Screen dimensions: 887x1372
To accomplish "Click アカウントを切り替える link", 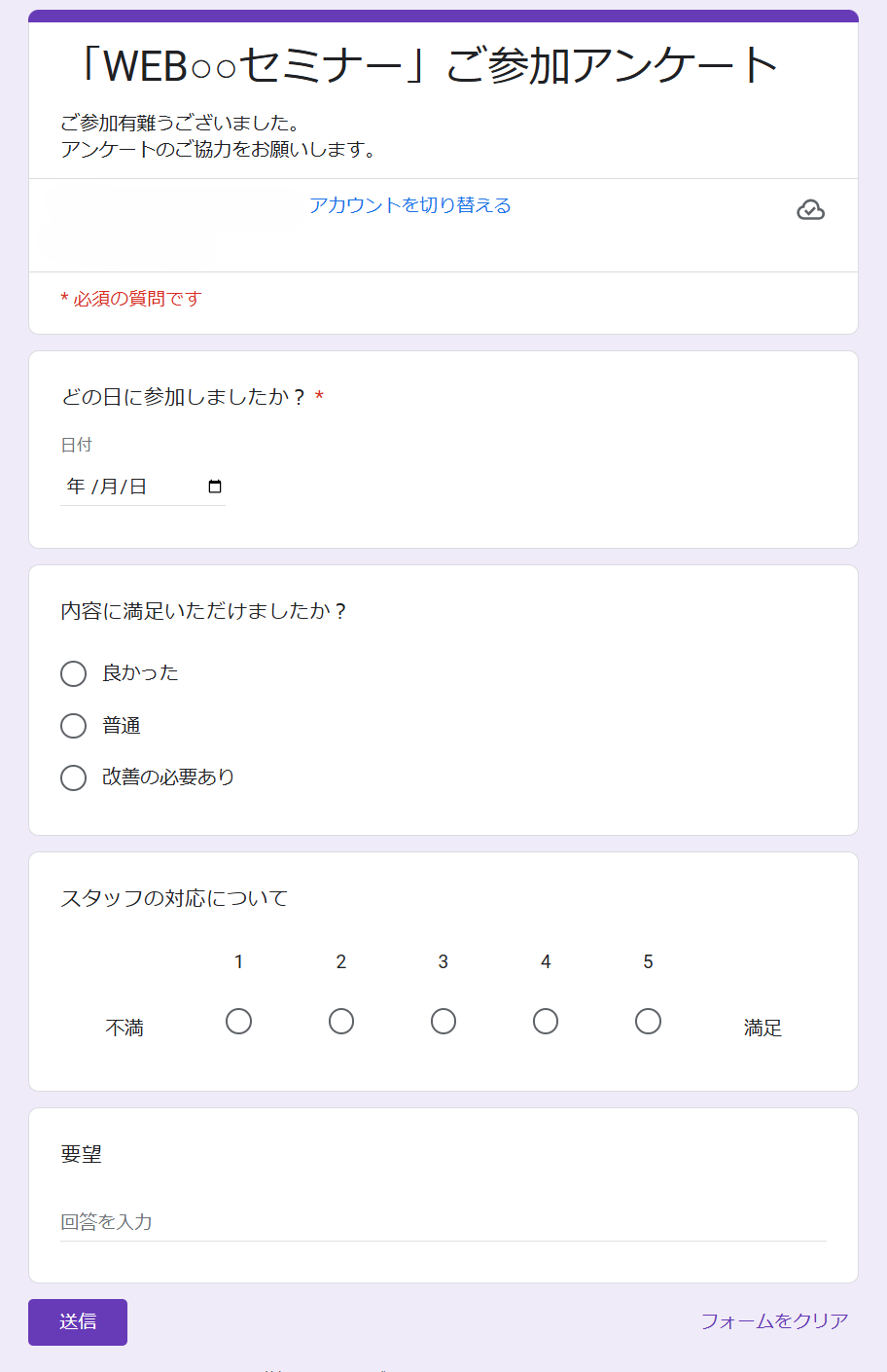I will click(410, 205).
